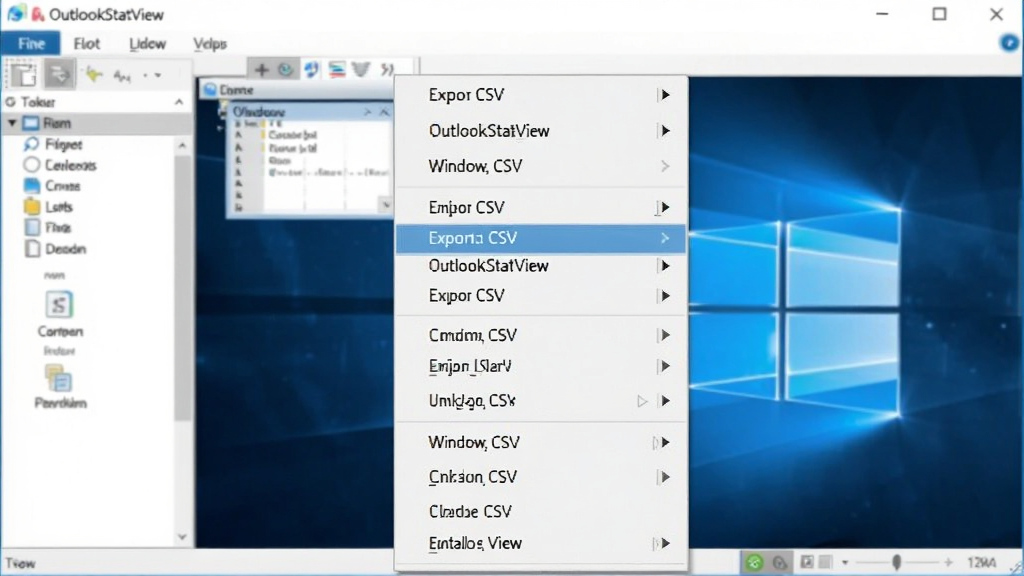Click the inner window list down arrow

point(386,205)
